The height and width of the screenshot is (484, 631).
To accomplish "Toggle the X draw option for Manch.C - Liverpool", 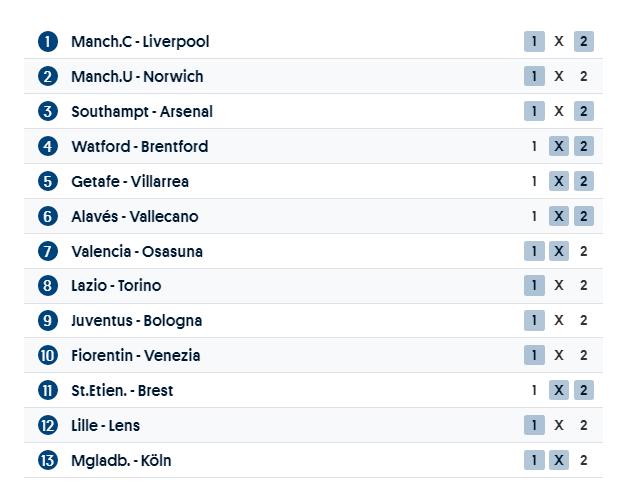I will pyautogui.click(x=559, y=42).
